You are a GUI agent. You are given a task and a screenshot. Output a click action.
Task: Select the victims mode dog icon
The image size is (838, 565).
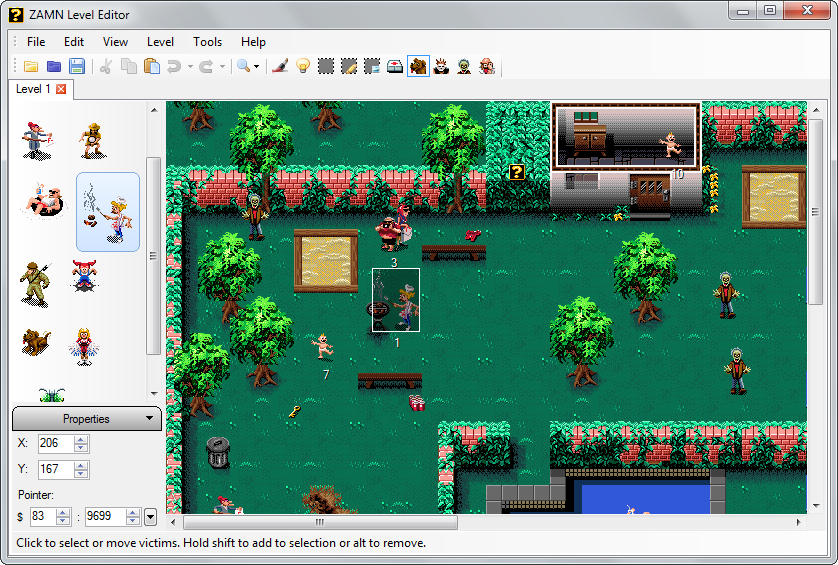coord(418,66)
